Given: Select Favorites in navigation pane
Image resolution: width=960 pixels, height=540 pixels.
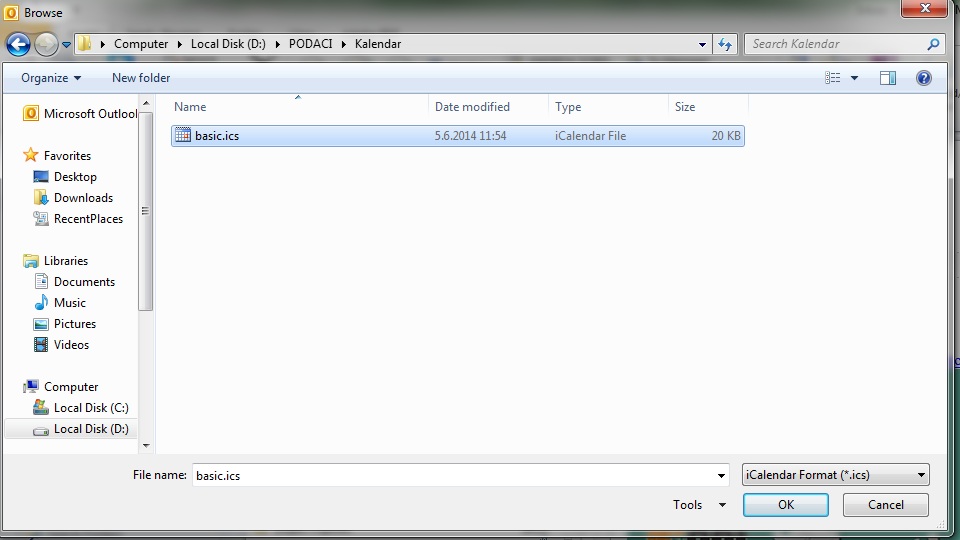Looking at the screenshot, I should [x=67, y=156].
